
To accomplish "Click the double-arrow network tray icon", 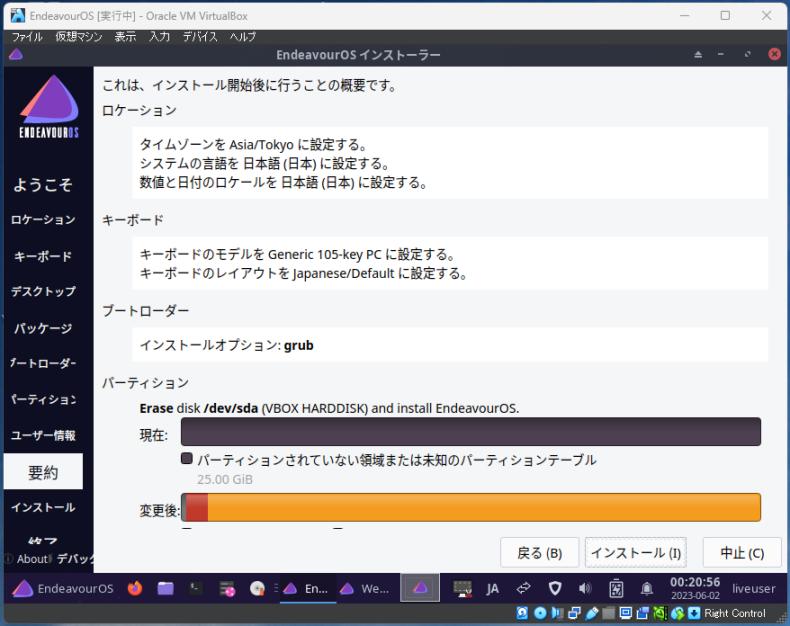I will click(523, 588).
